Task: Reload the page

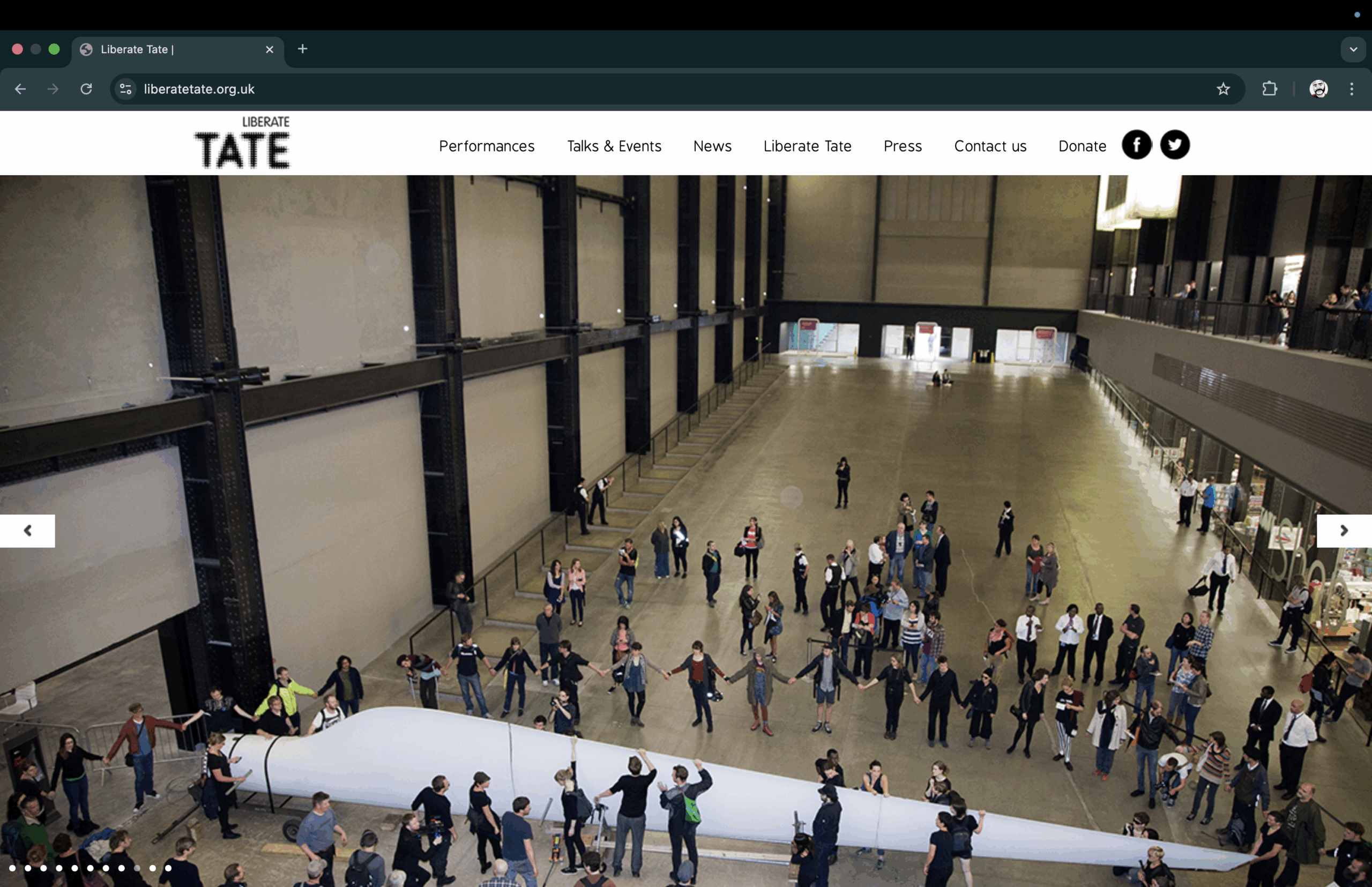Action: [x=86, y=89]
